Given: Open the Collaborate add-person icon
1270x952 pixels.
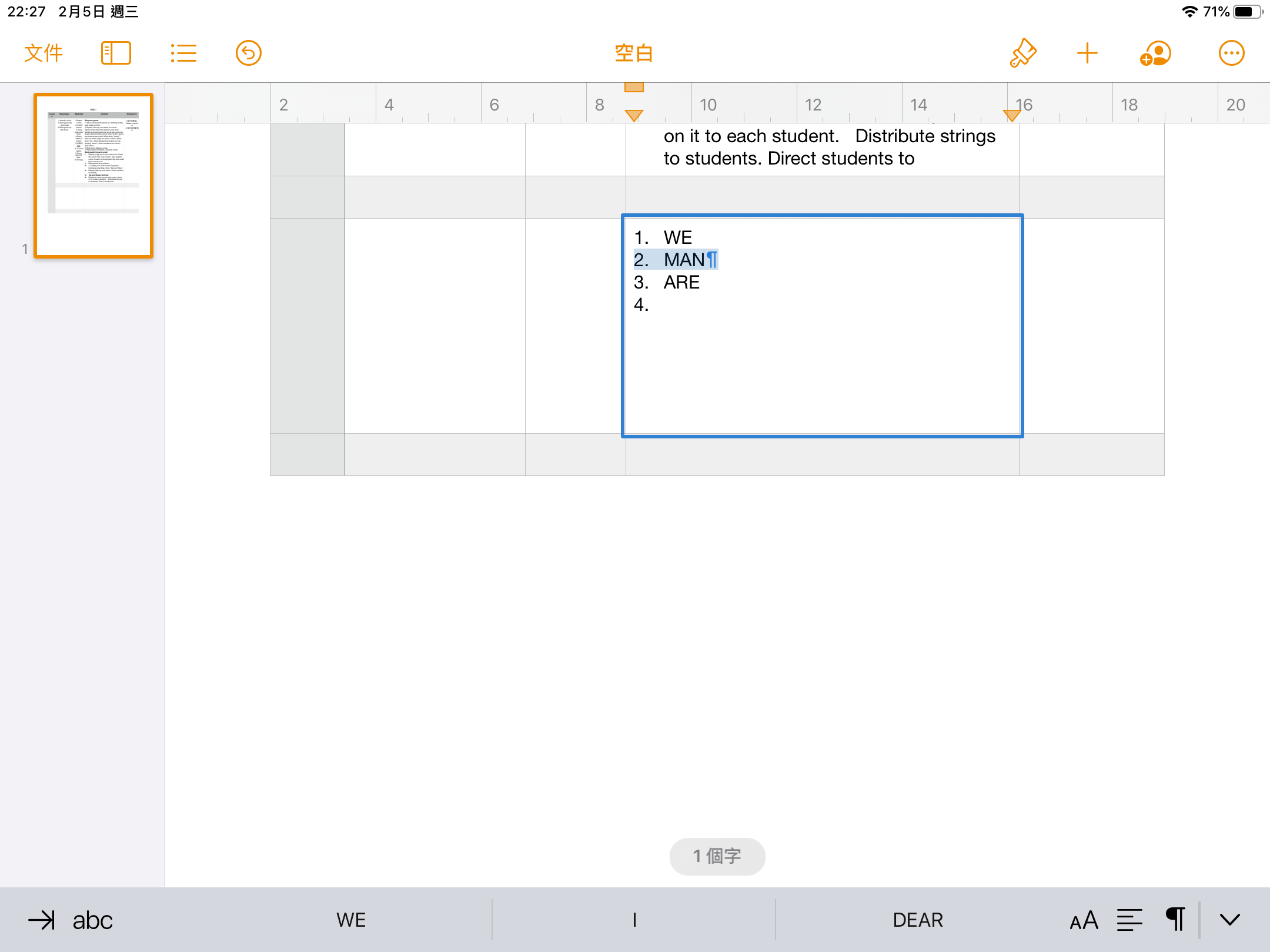Looking at the screenshot, I should (1155, 53).
